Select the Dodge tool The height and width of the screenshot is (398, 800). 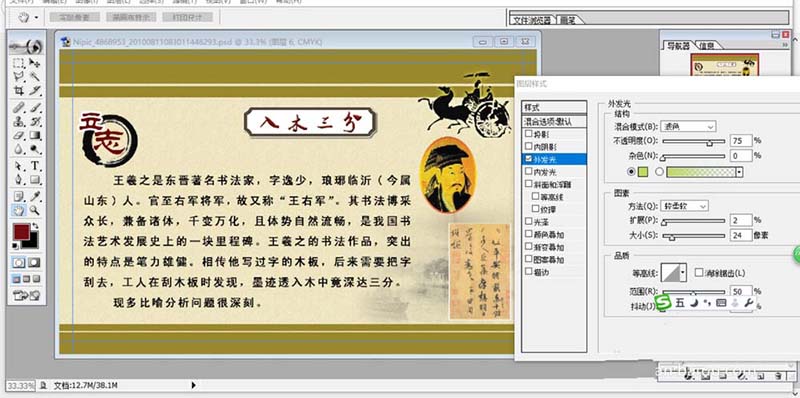tap(35, 149)
